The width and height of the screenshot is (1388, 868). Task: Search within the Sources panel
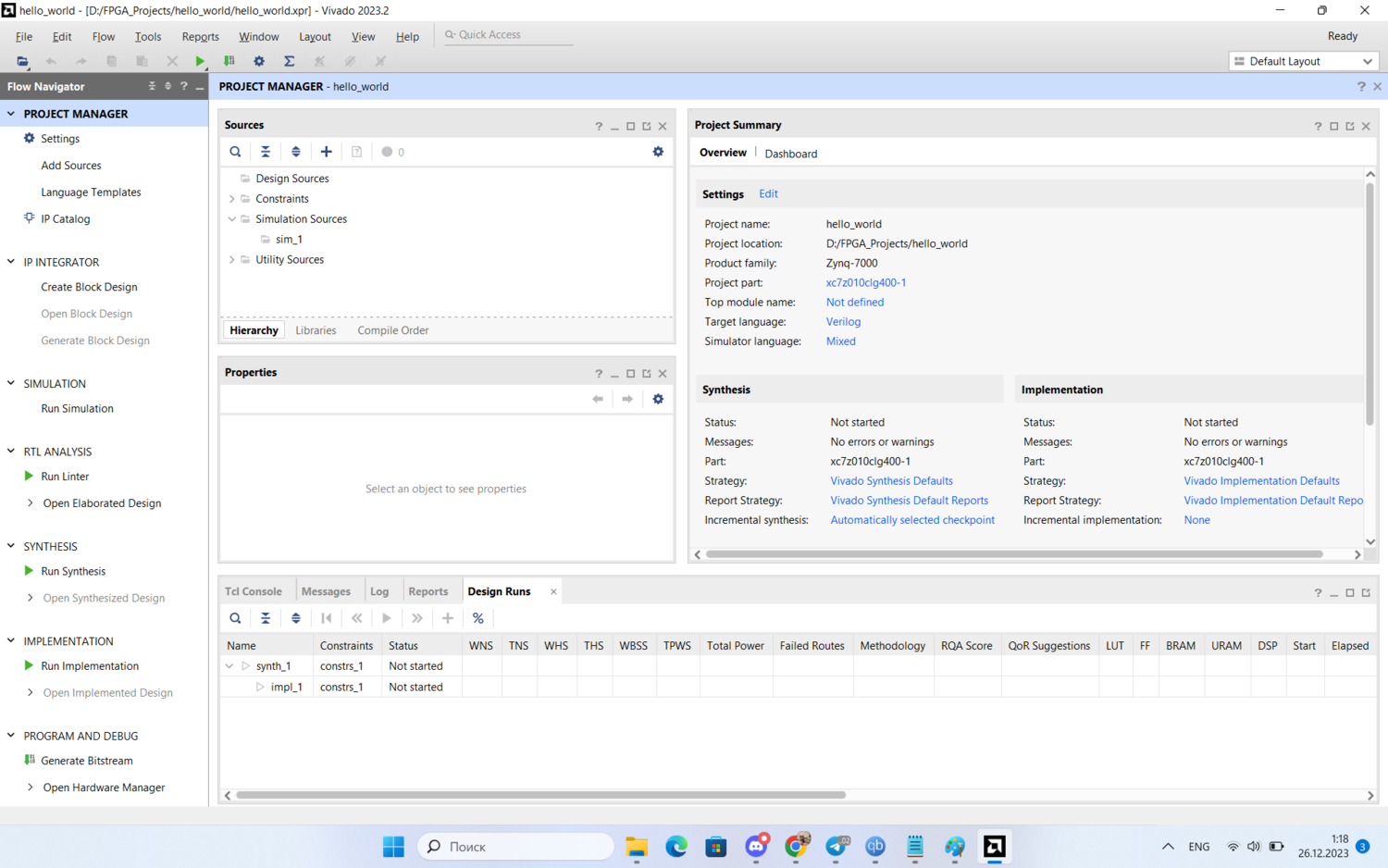tap(235, 152)
